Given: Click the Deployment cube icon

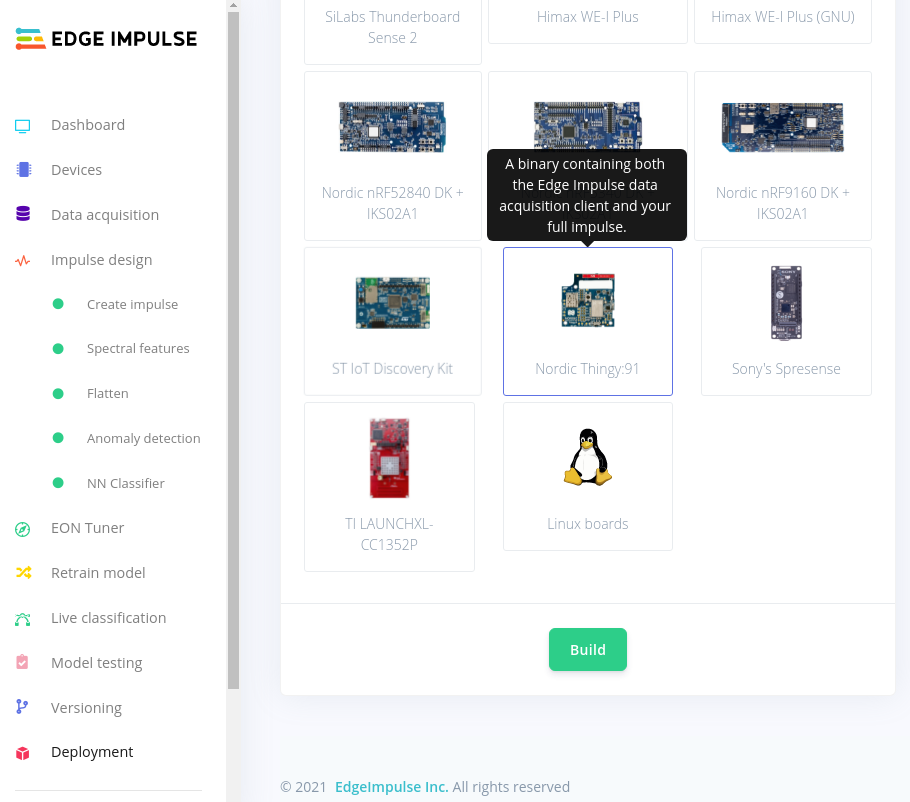Looking at the screenshot, I should tap(23, 753).
